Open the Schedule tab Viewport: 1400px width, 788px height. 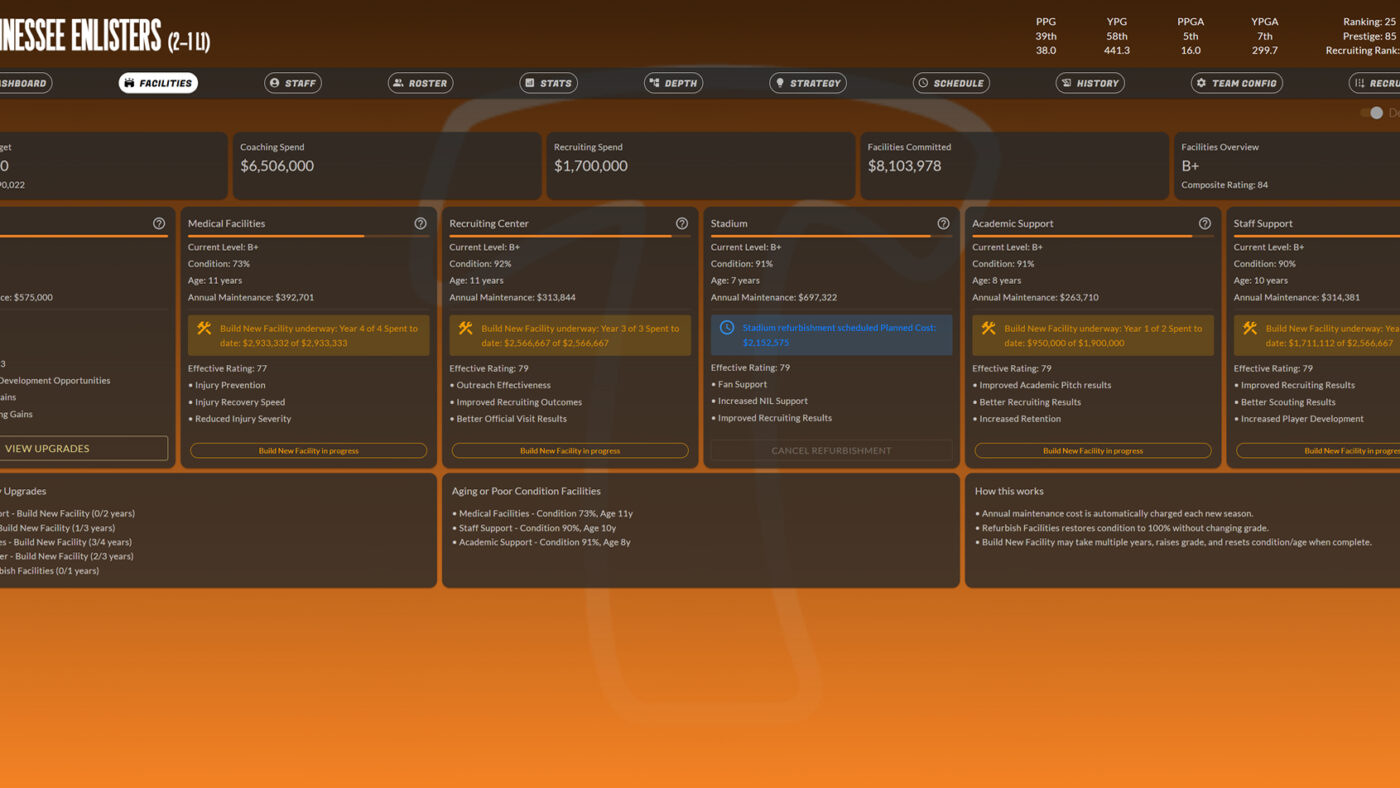(x=951, y=83)
